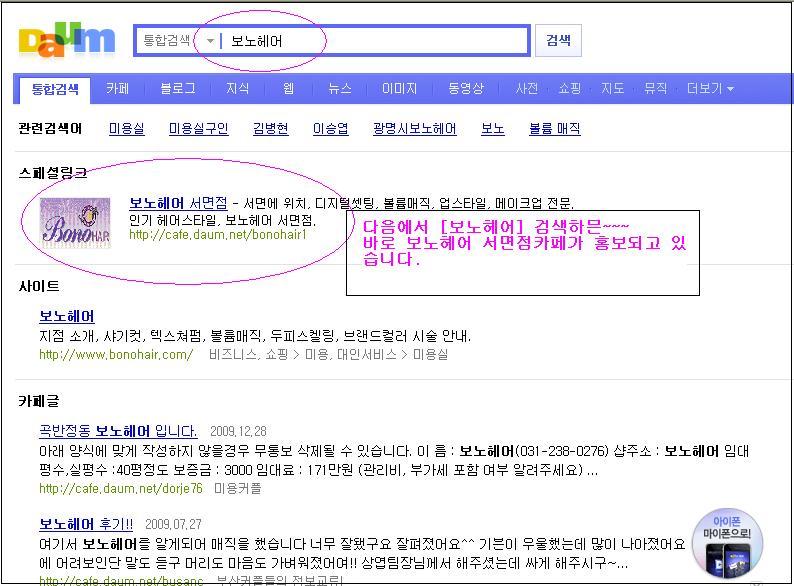The image size is (794, 586).
Task: Open the 지도 tab
Action: pos(612,89)
